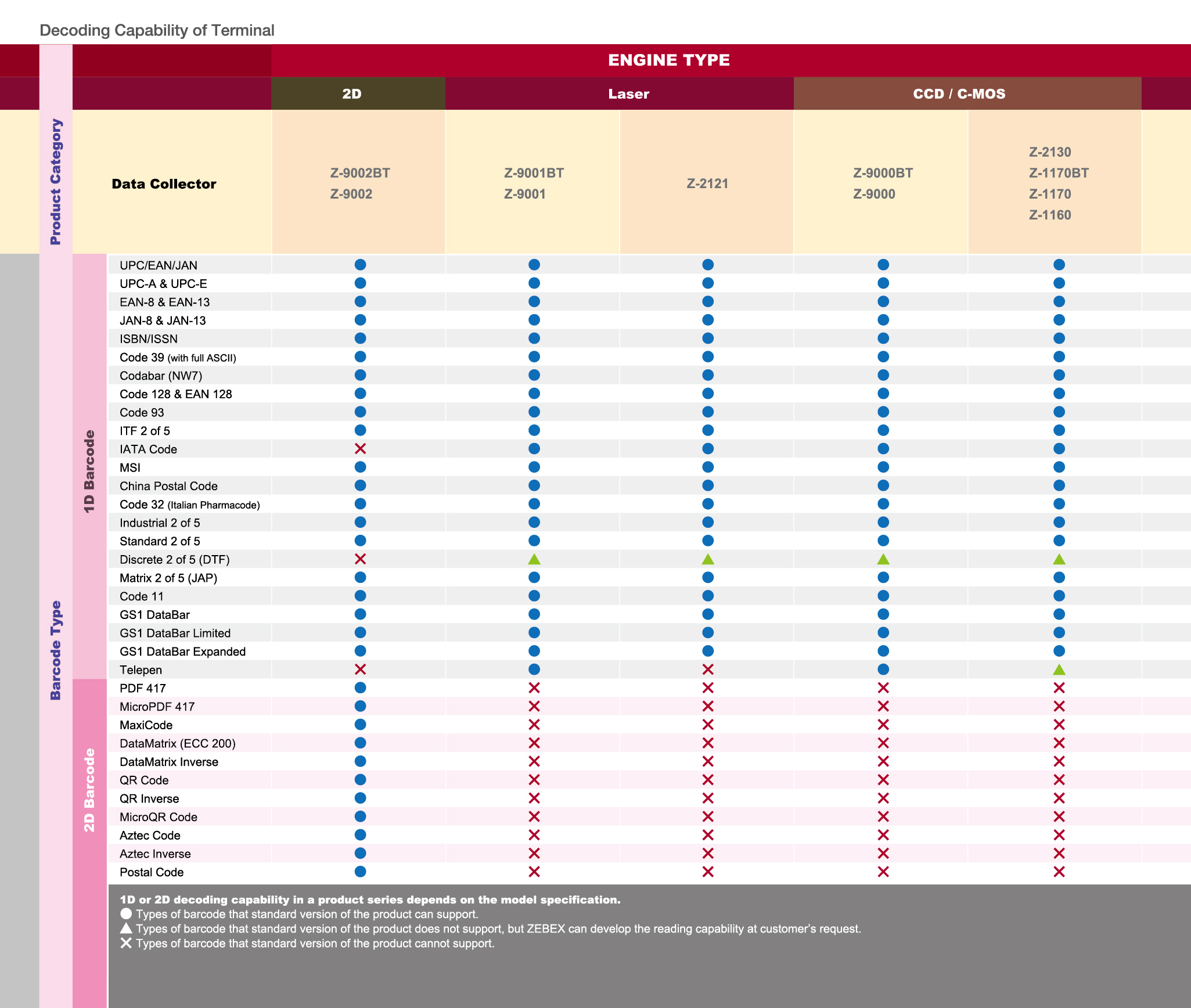The image size is (1191, 1008).
Task: Click the red X for IATA Code under Z-9002
Action: click(360, 449)
